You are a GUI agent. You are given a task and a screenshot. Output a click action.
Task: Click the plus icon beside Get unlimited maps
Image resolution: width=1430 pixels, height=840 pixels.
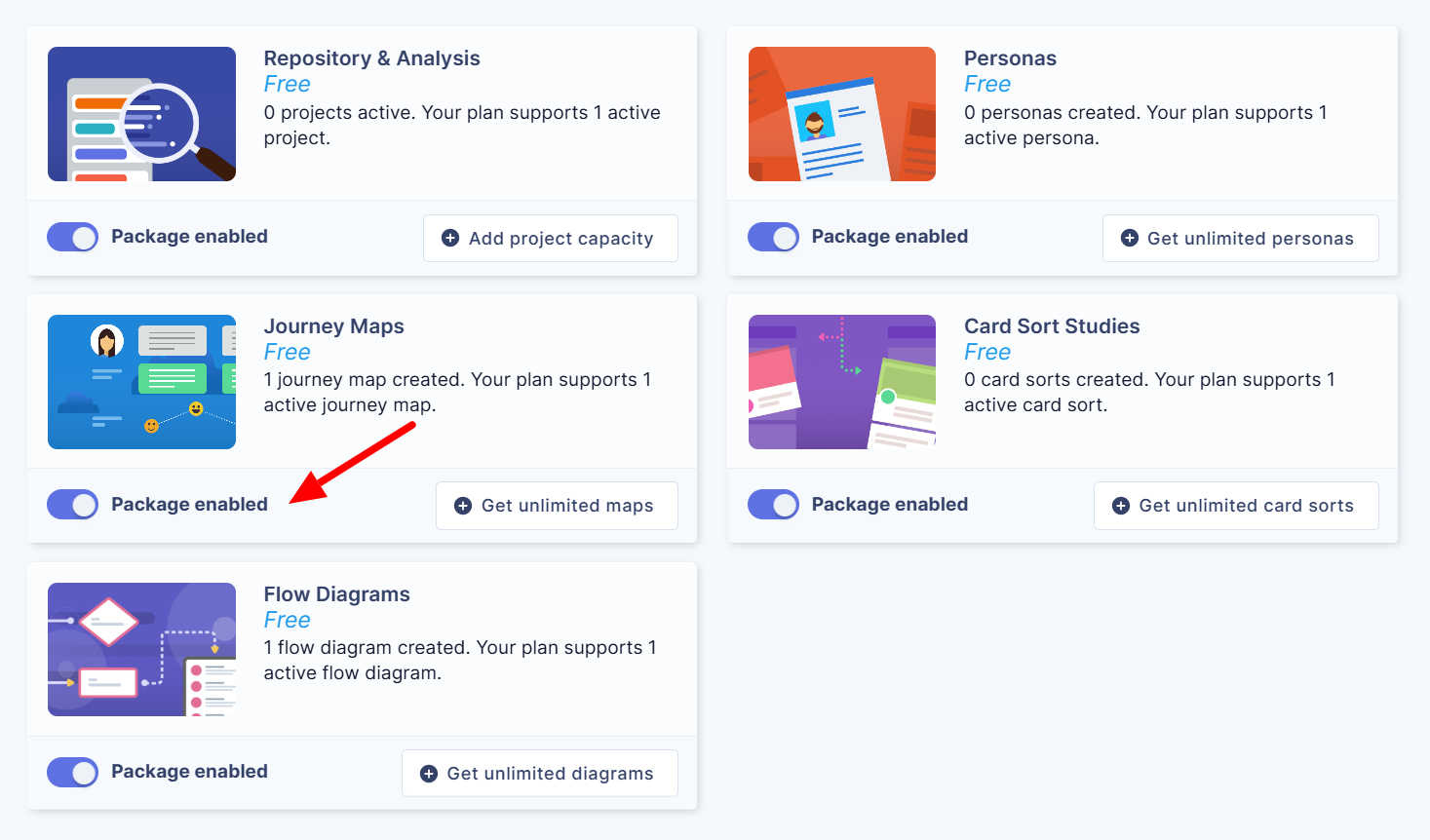461,505
